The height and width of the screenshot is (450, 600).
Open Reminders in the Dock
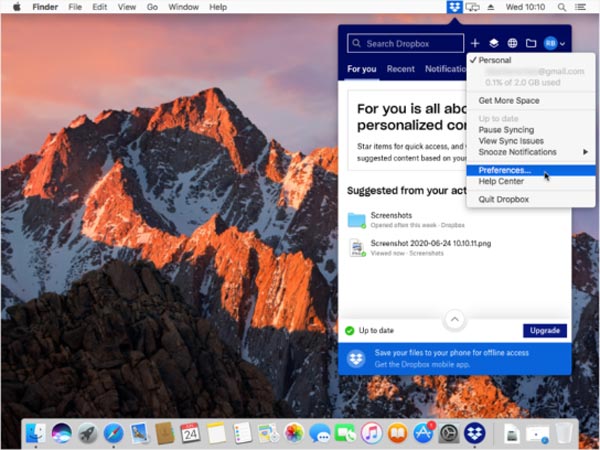[242, 433]
